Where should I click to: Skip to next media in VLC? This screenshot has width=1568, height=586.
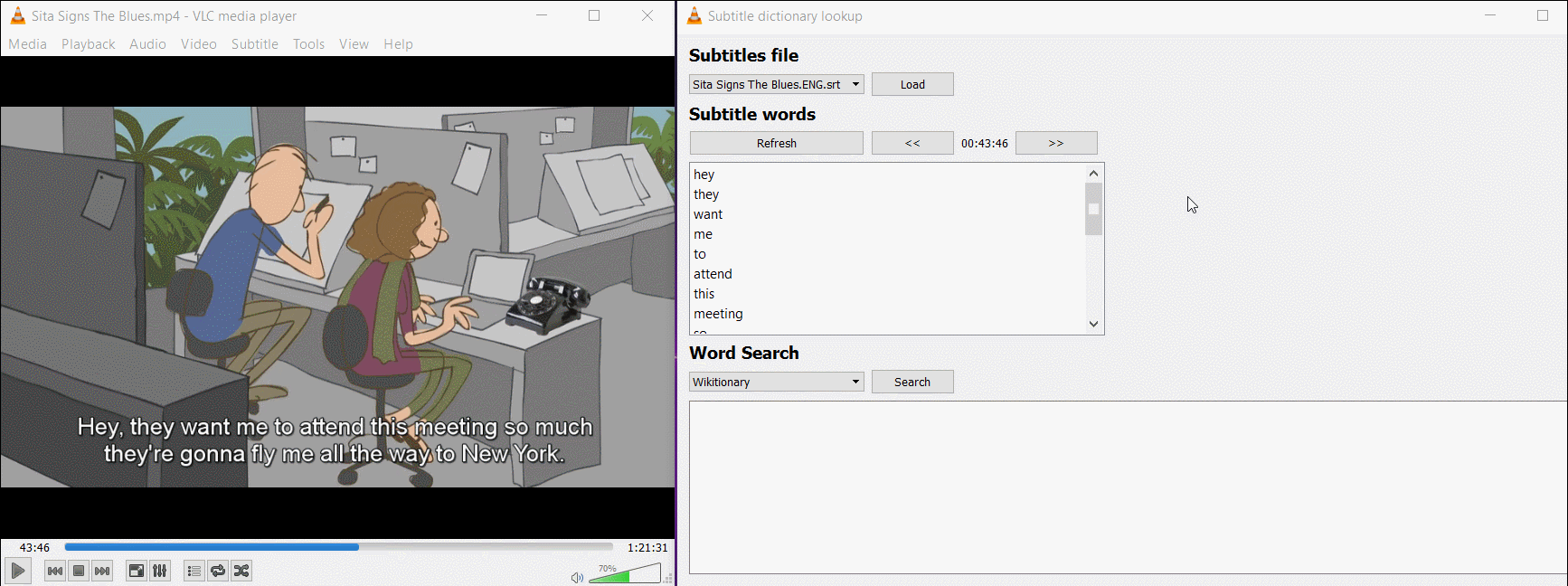tap(102, 571)
